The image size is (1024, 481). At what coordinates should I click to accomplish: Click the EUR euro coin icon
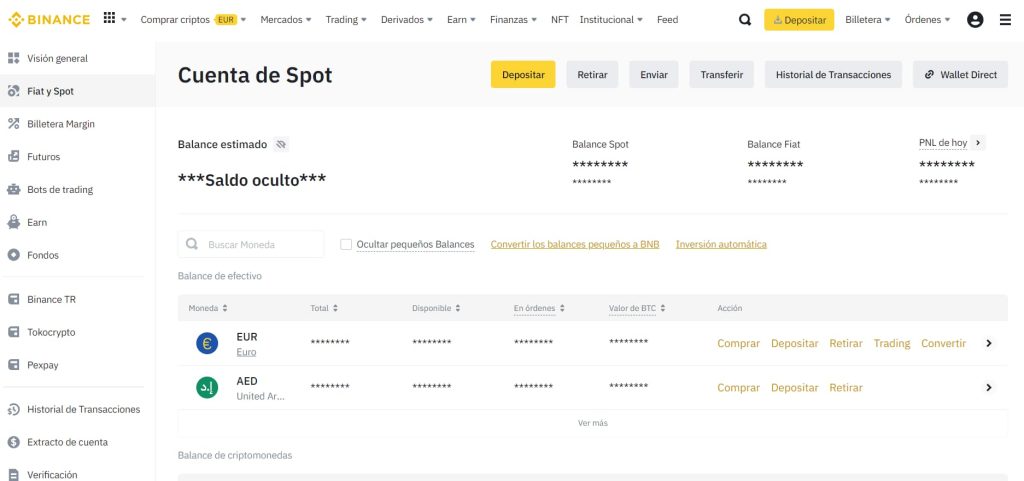207,343
